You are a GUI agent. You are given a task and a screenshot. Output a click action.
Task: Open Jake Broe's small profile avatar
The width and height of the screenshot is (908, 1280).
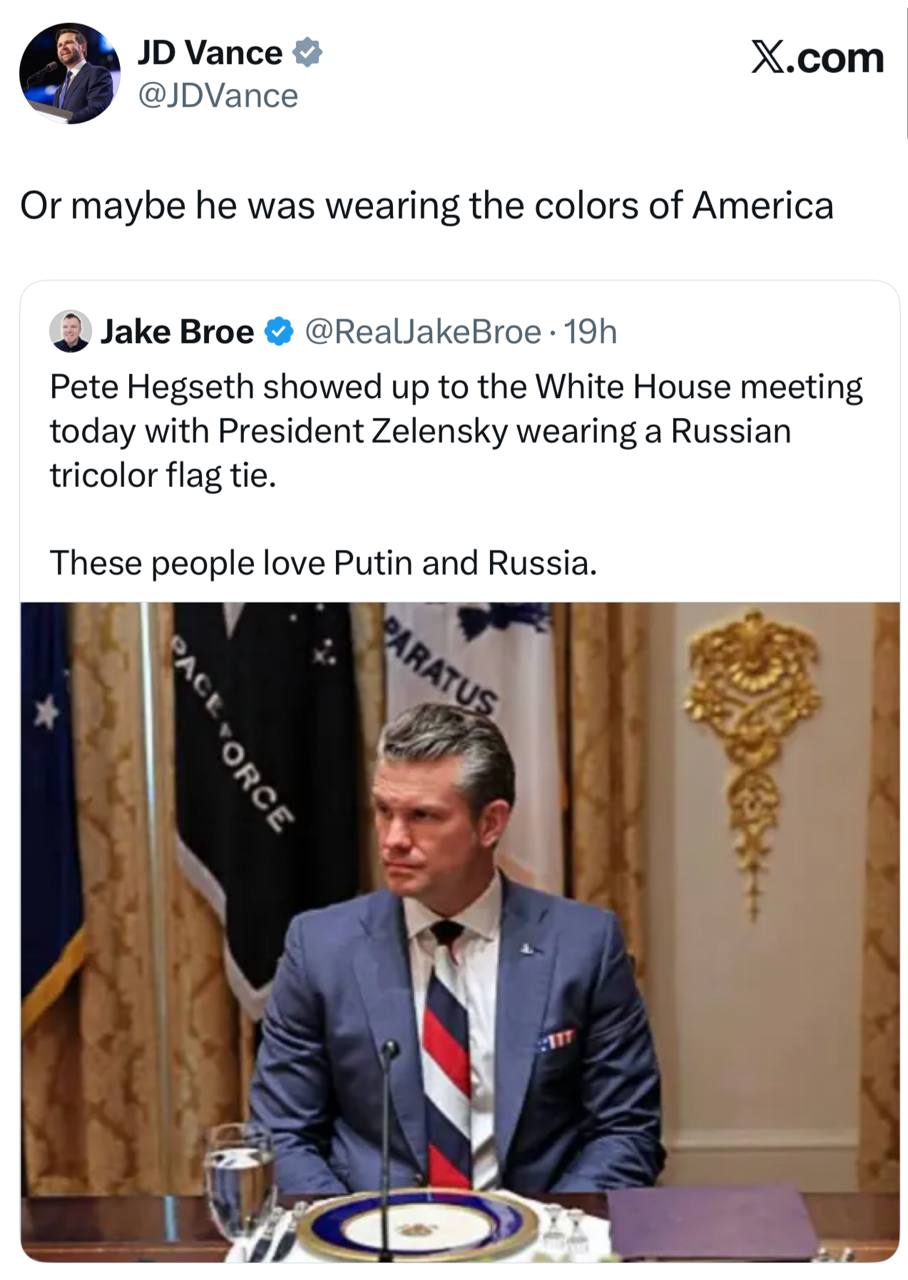coord(70,331)
